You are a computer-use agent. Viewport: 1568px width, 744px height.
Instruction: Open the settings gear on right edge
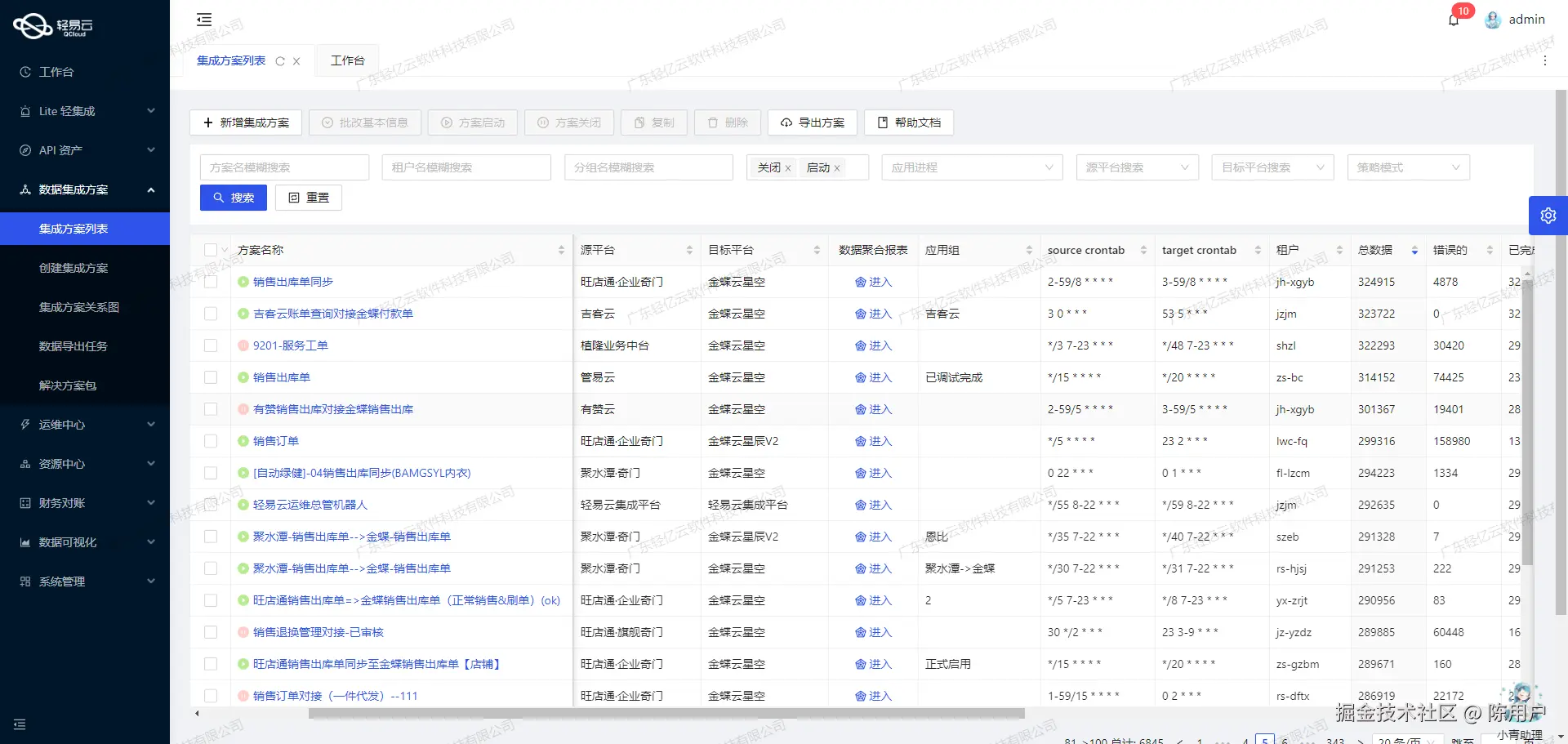click(1548, 215)
